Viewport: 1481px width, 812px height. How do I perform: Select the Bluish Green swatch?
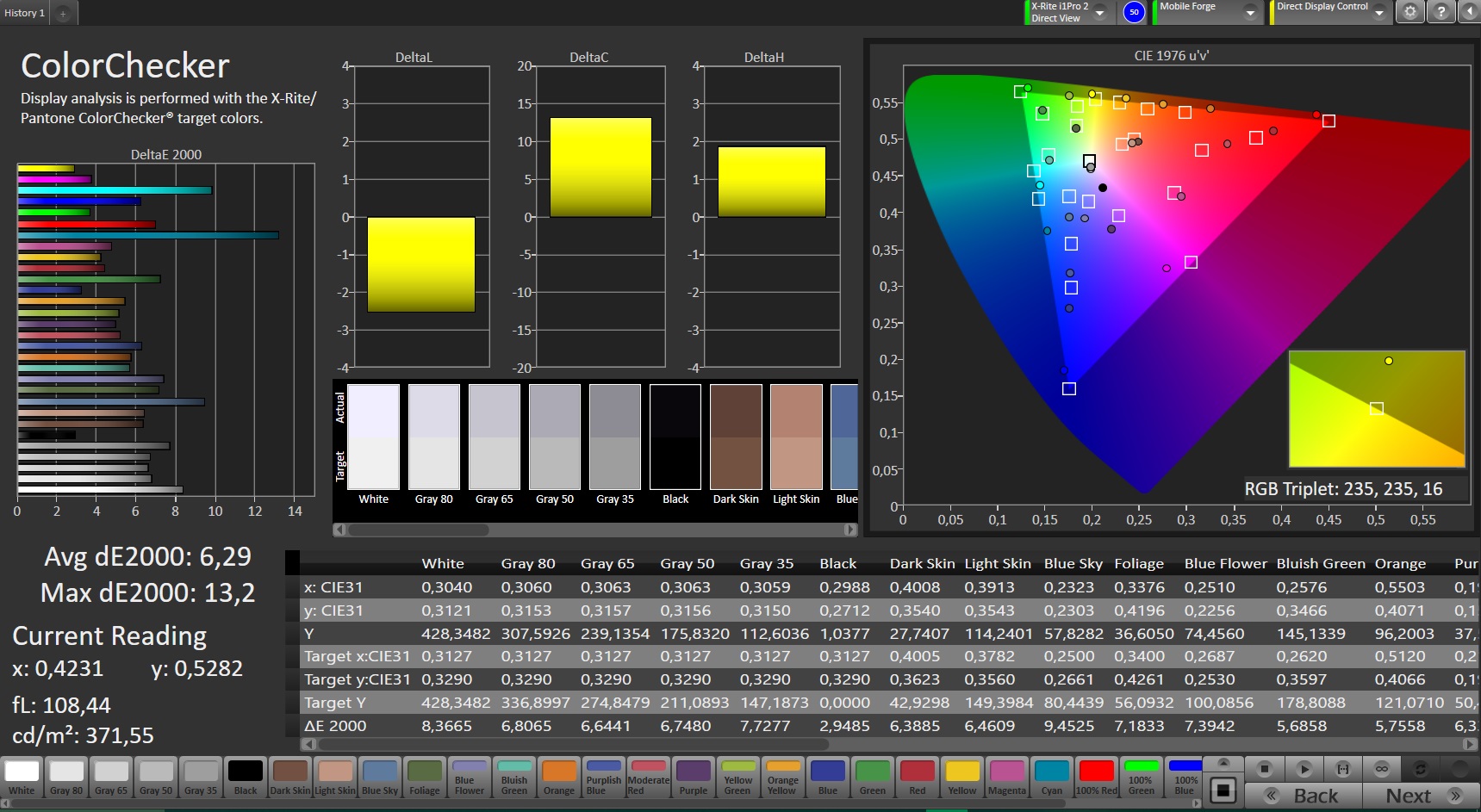(x=514, y=777)
